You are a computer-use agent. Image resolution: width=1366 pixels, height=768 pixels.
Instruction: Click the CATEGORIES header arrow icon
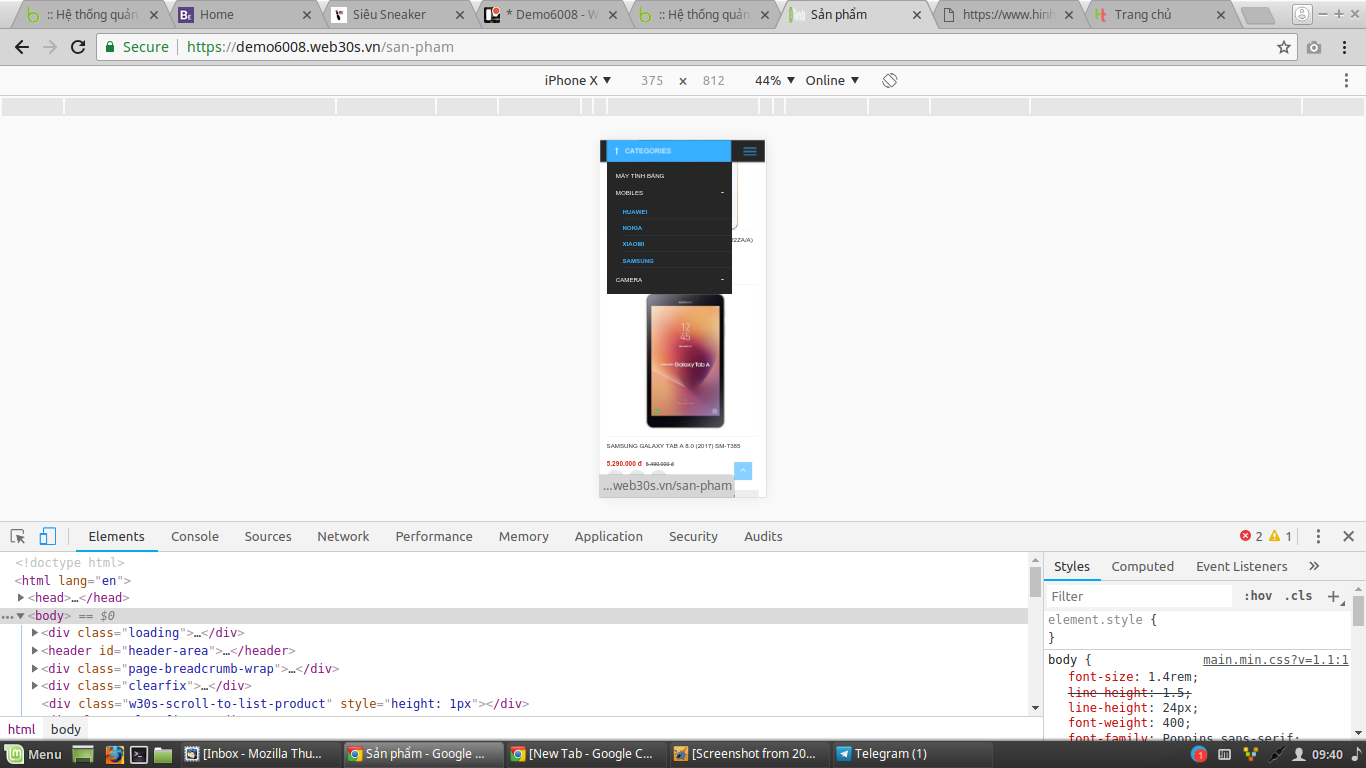click(617, 151)
